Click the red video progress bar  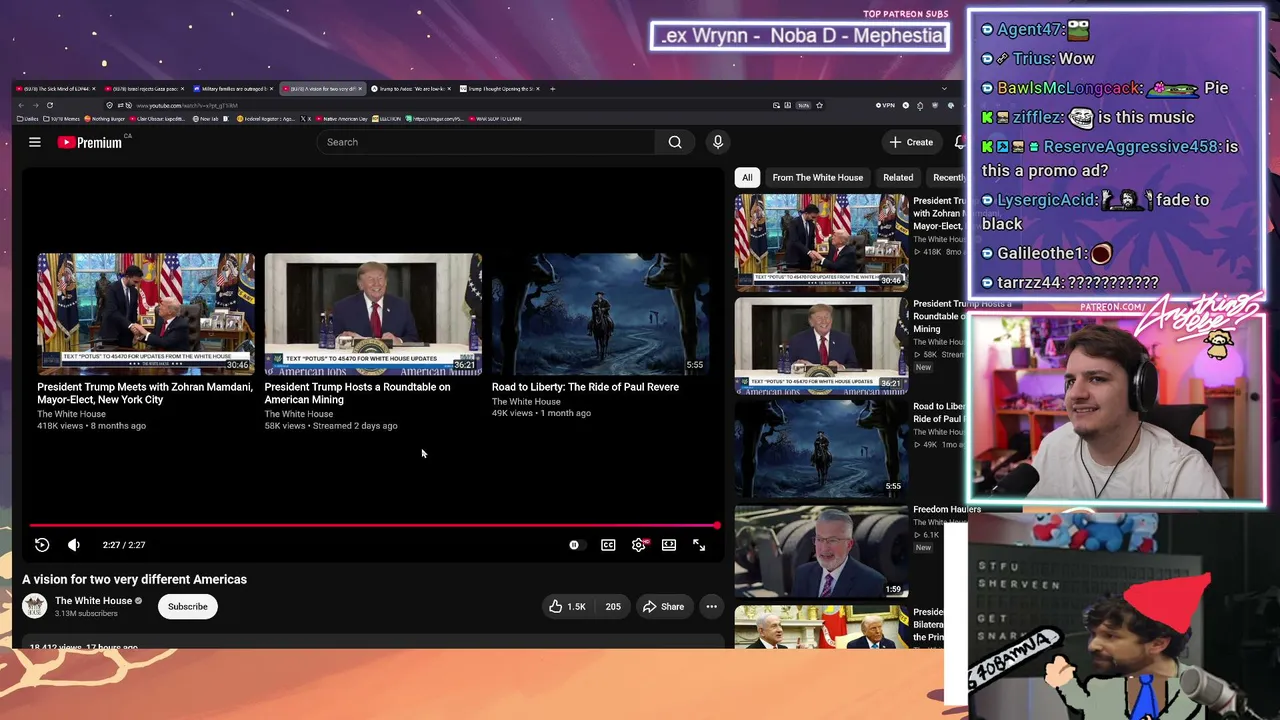coord(373,525)
